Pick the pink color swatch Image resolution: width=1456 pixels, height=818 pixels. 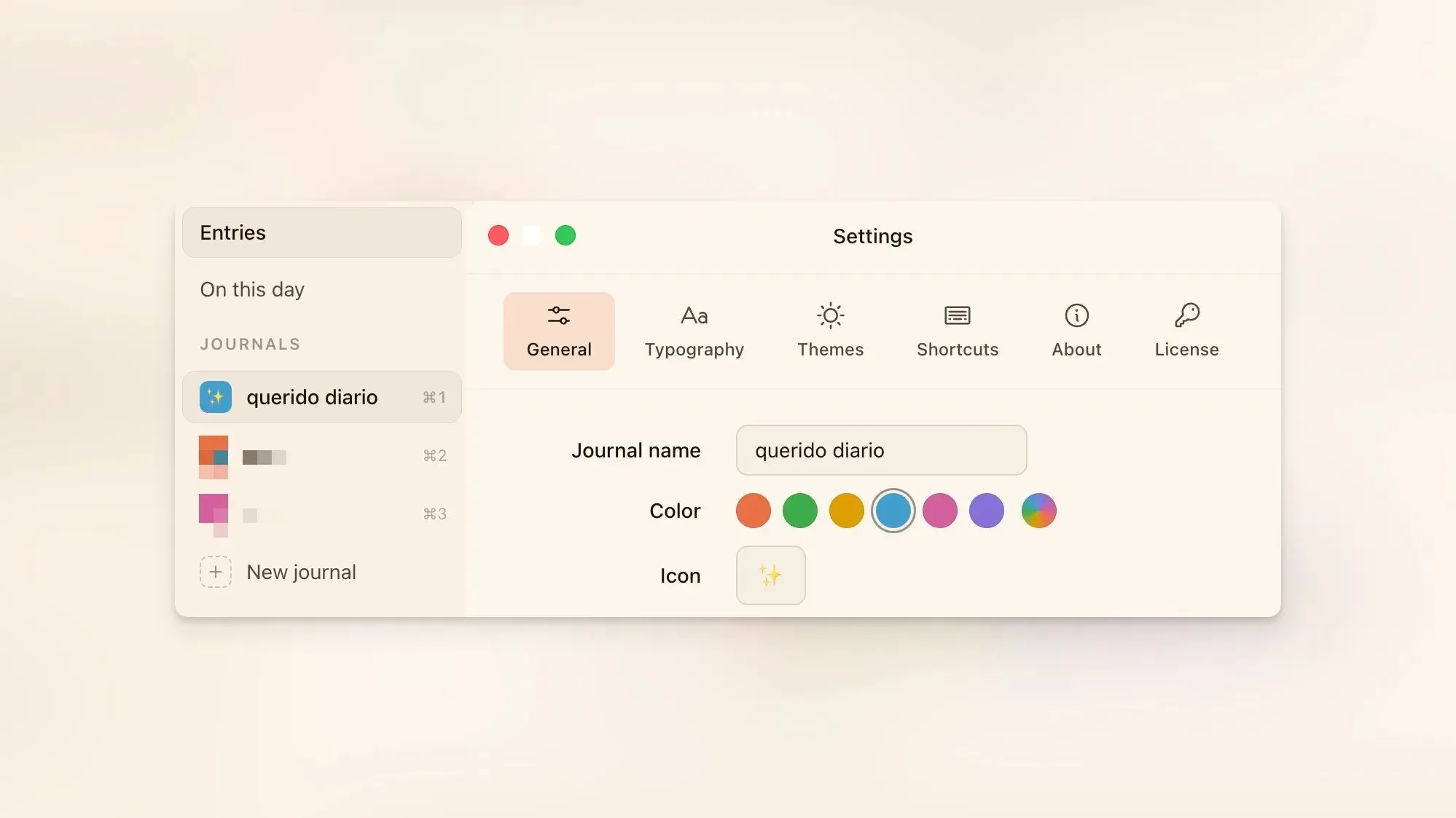point(939,511)
